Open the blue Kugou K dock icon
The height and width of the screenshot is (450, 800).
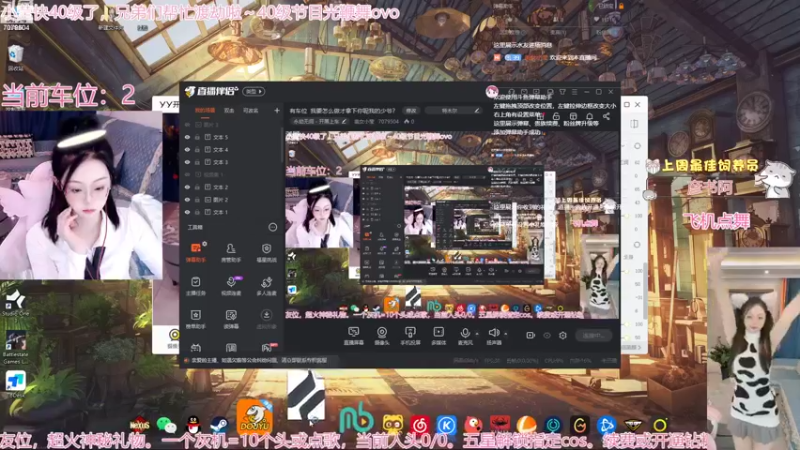446,424
